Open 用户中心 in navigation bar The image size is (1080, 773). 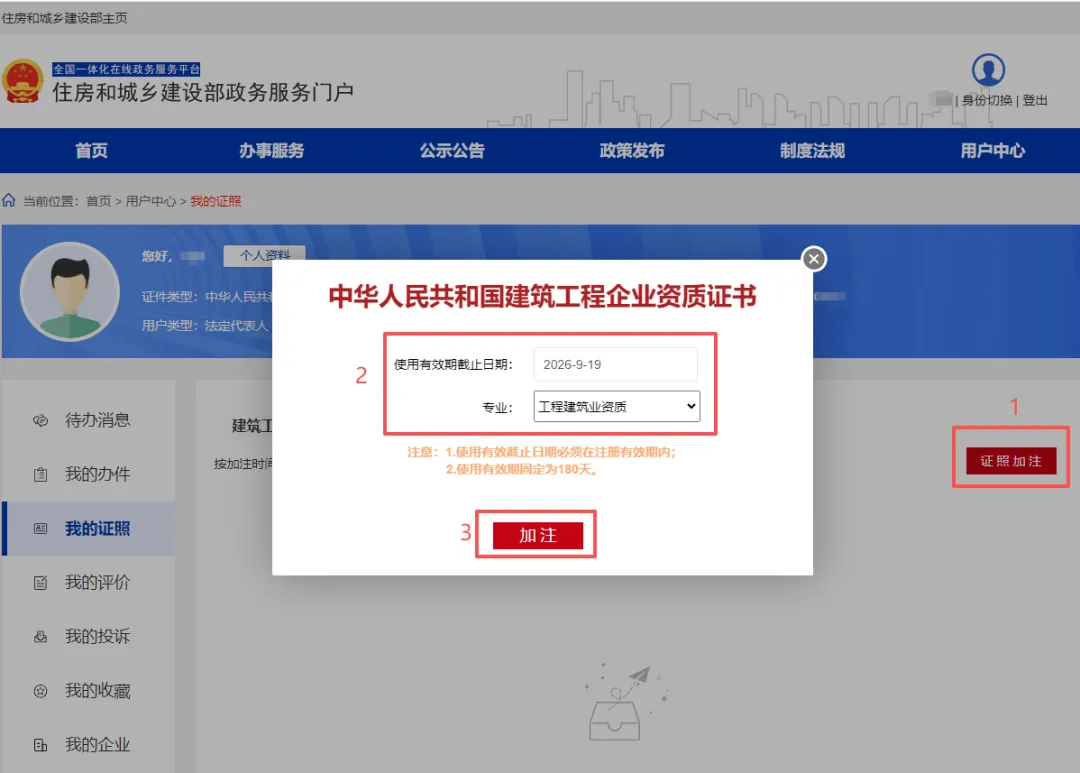point(993,151)
